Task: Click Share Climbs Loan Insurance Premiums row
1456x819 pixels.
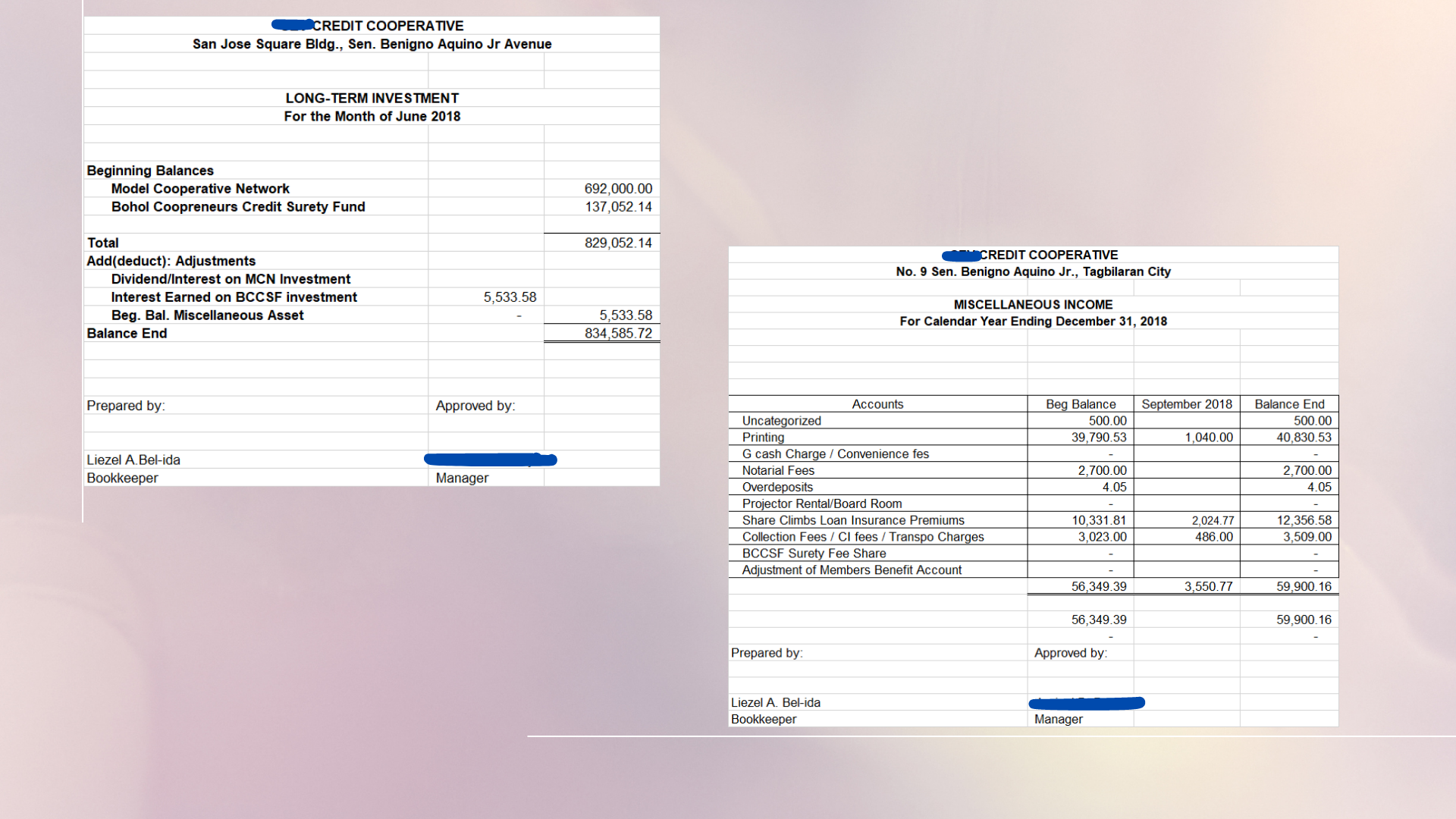Action: [x=853, y=520]
